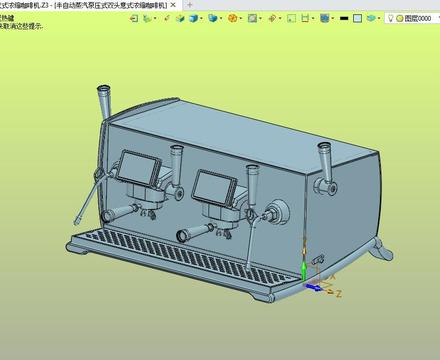Toggle the light bulb layer visibility icon
The image size is (440, 360).
coord(391,18)
